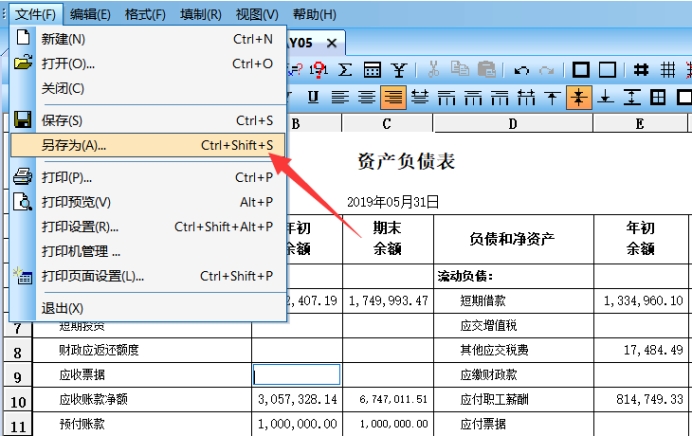Click the selected empty cell in row 9
The height and width of the screenshot is (437, 692).
click(x=296, y=375)
